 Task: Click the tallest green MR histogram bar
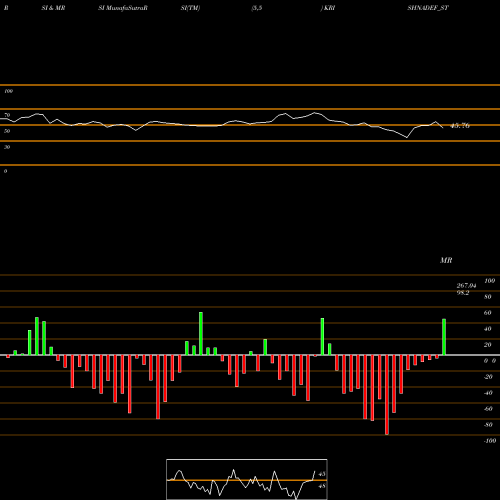pos(201,334)
